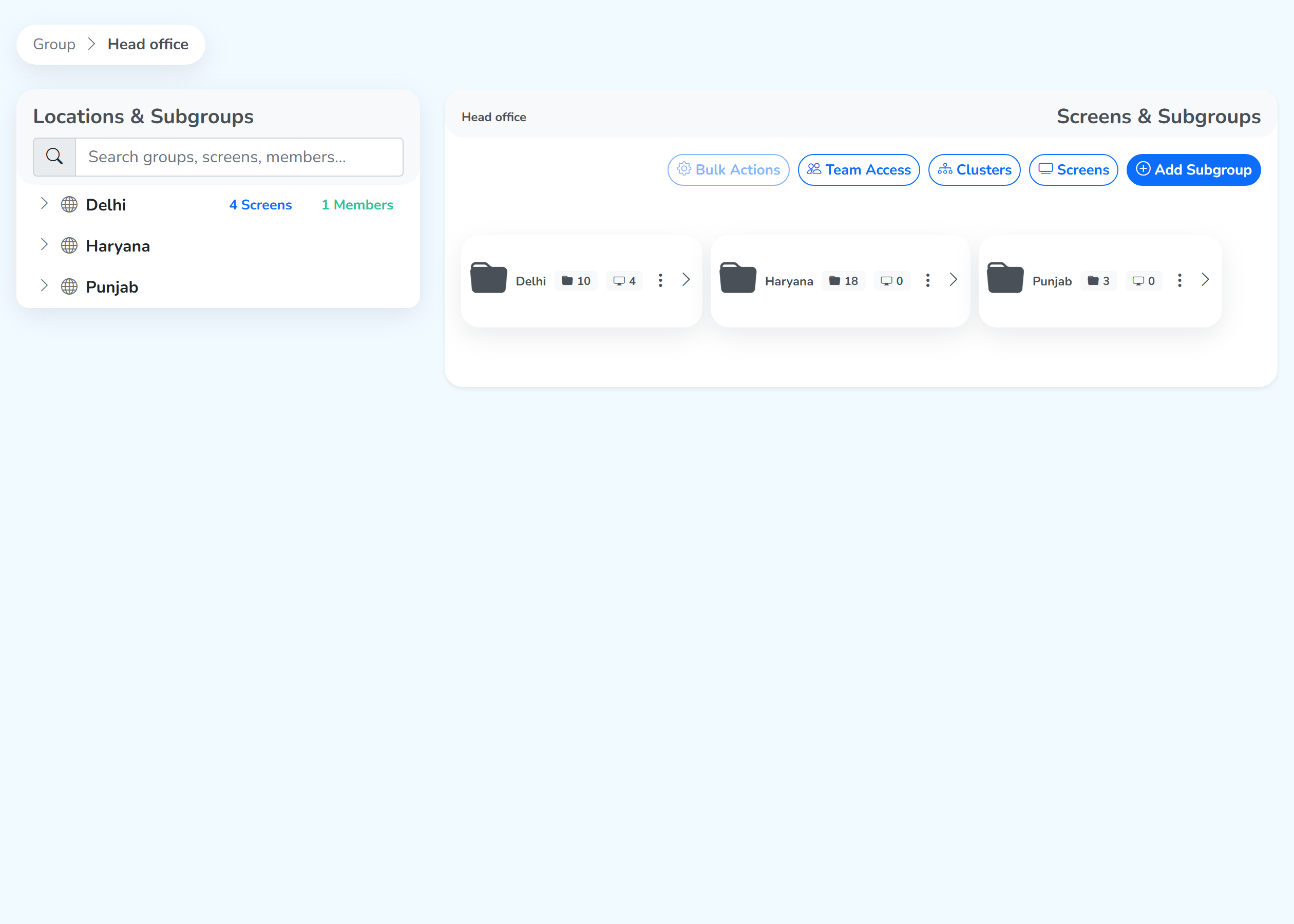Open the 1 Members link for Delhi

coord(357,205)
